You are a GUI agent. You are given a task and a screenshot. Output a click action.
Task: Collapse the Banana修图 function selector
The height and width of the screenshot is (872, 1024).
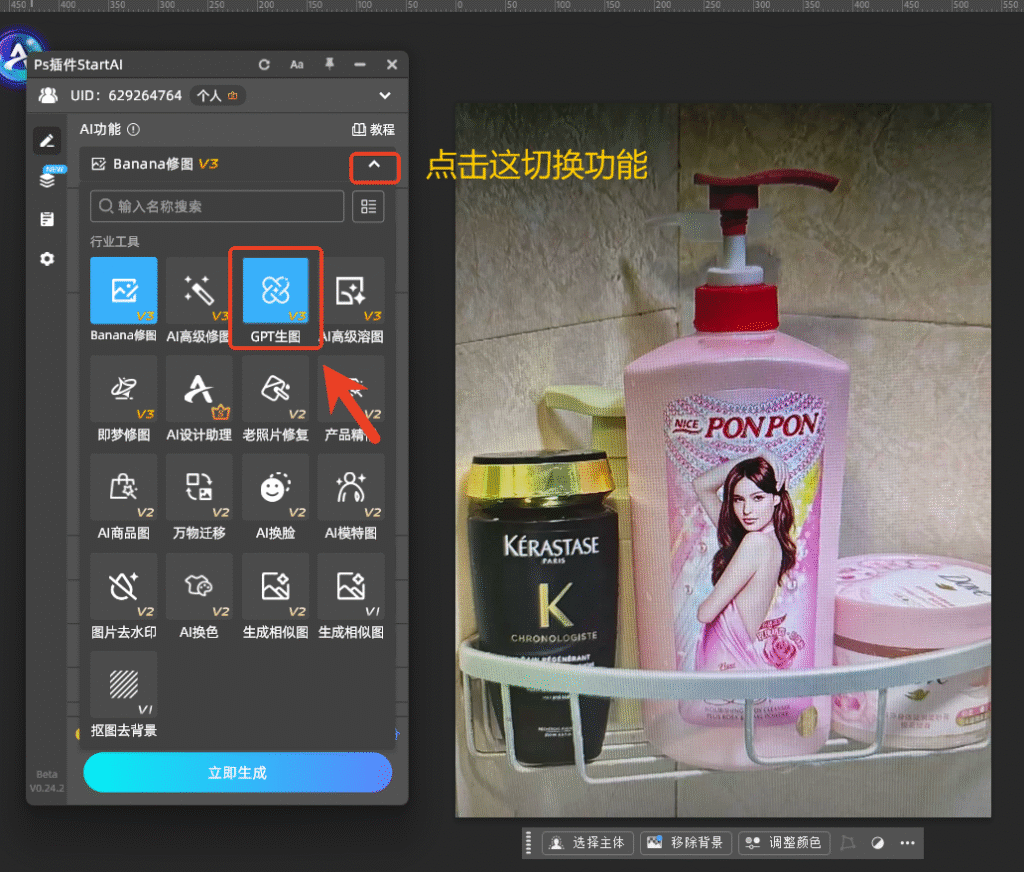tap(374, 165)
